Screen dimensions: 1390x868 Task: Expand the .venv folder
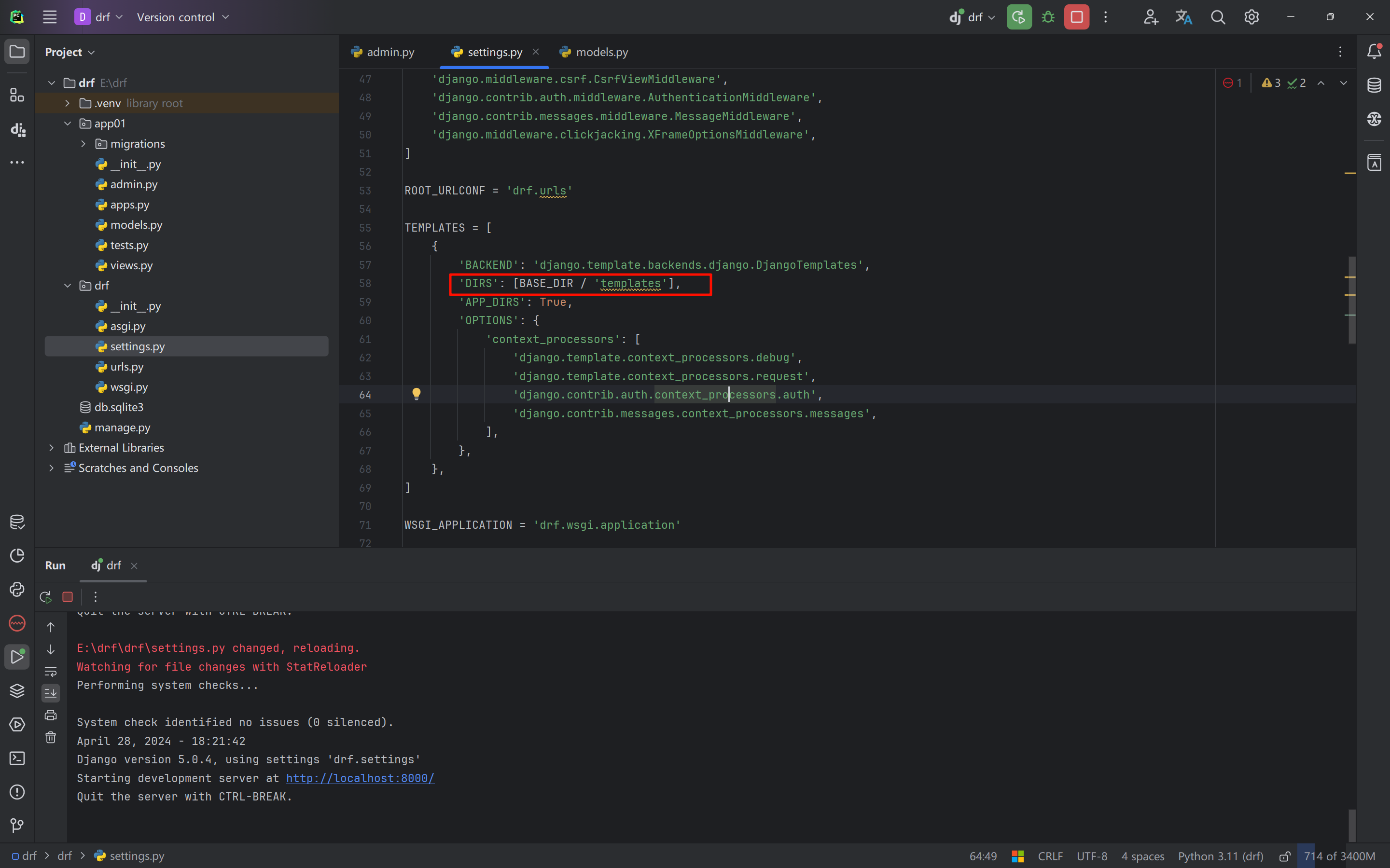click(67, 103)
